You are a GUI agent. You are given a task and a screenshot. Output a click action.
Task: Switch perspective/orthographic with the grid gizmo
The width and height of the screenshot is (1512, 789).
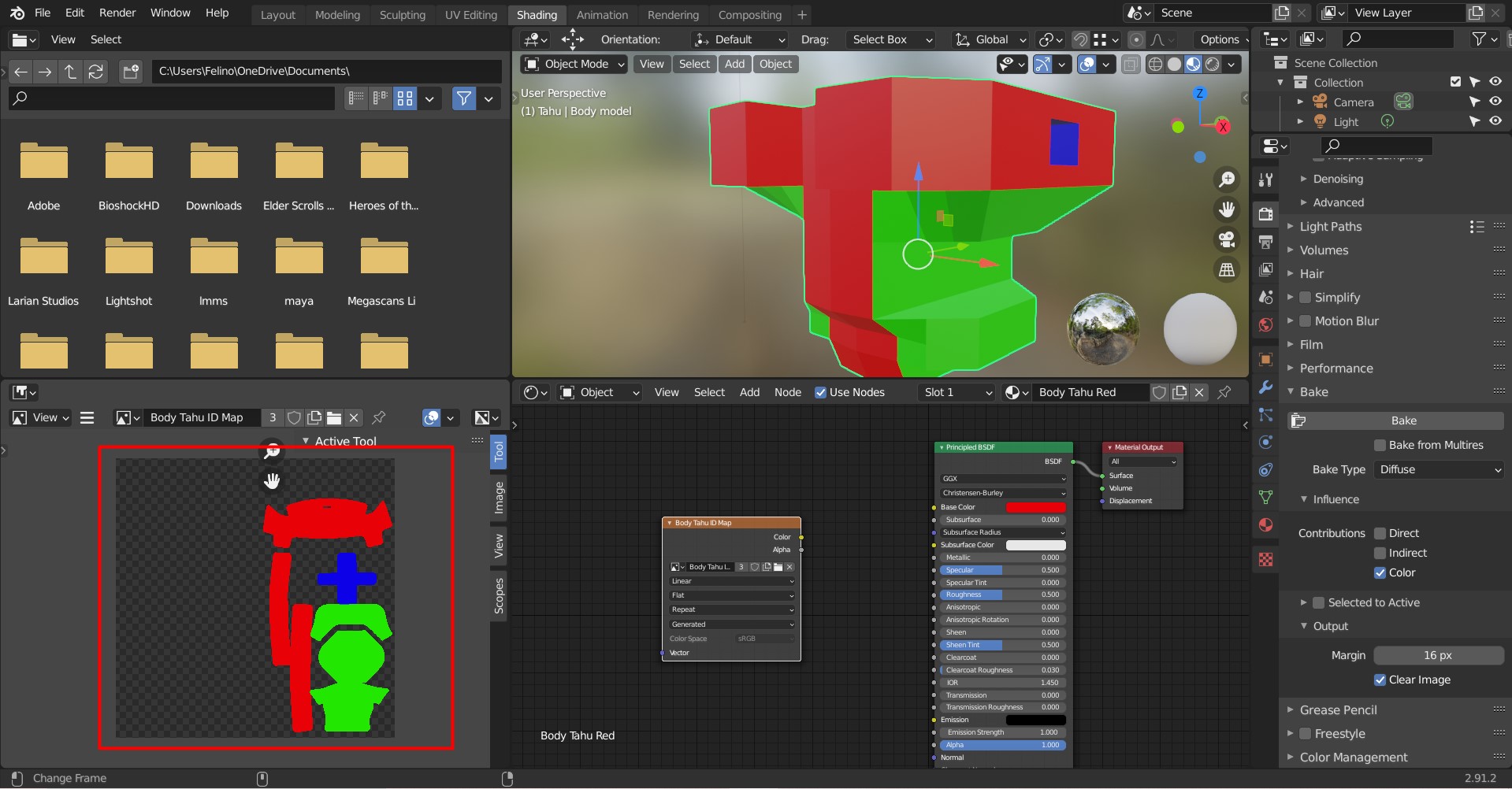pos(1227,270)
